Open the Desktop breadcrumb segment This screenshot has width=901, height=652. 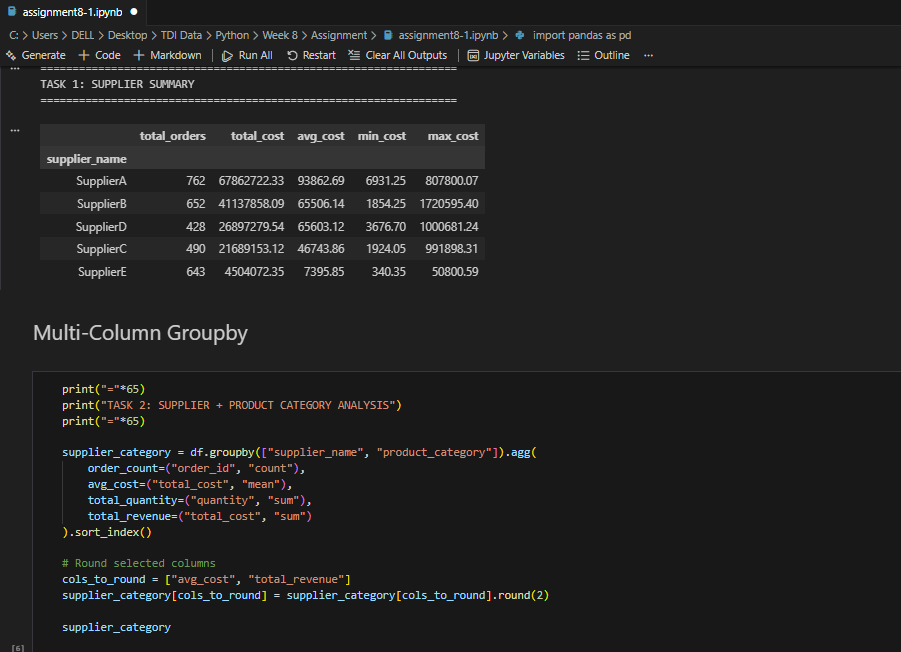(128, 36)
